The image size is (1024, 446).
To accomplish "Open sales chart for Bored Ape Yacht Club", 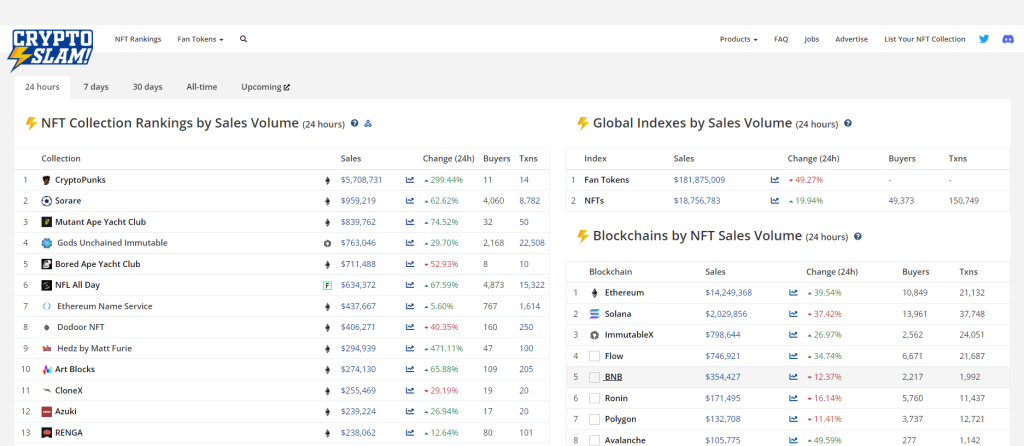I will tap(409, 264).
